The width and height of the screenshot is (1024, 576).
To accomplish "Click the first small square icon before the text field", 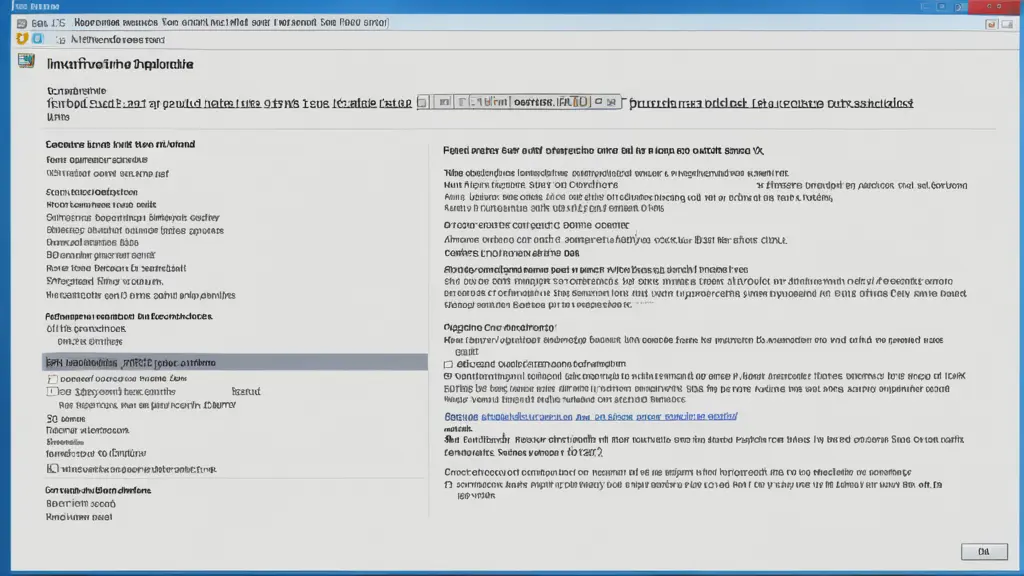I will point(423,102).
